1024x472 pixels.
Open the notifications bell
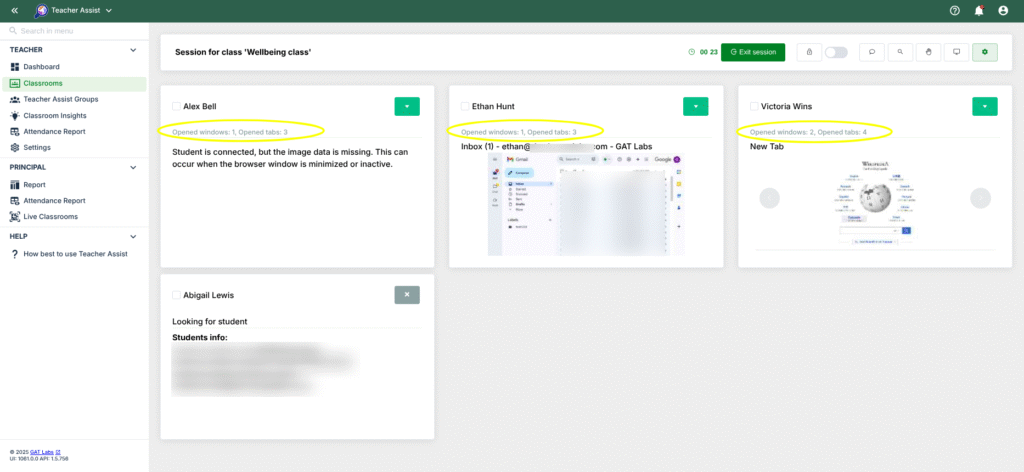pos(979,11)
